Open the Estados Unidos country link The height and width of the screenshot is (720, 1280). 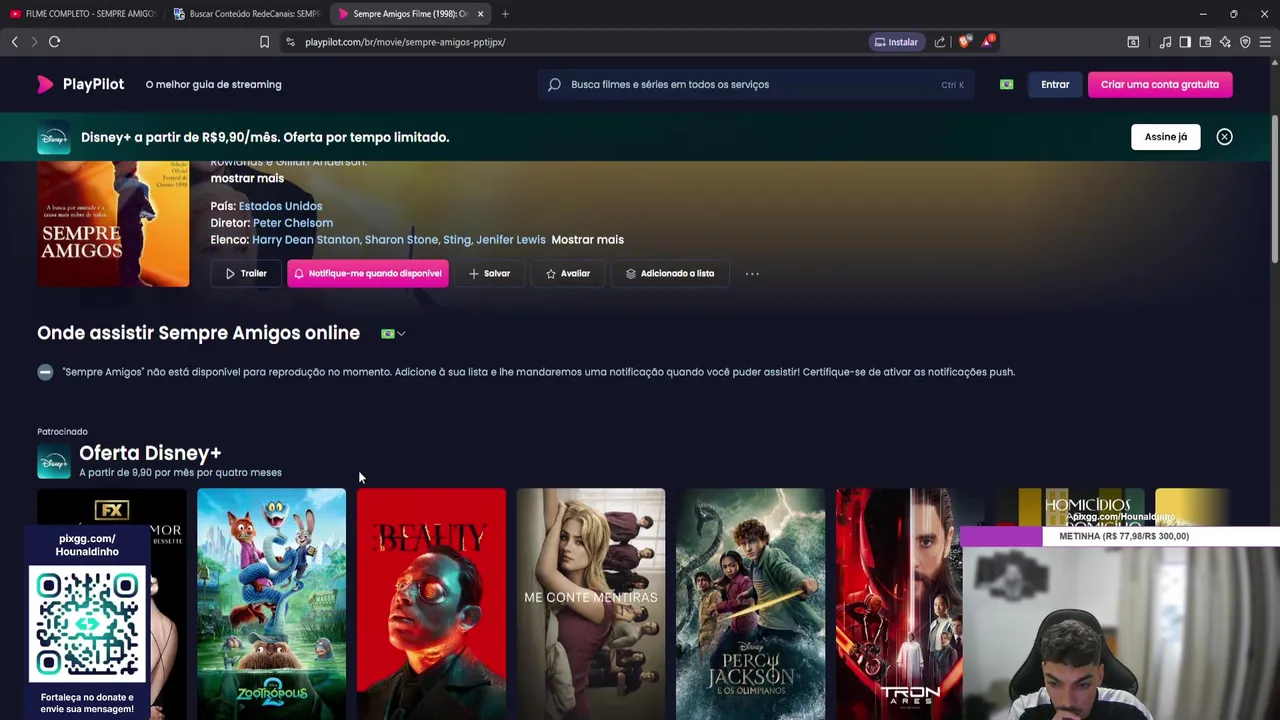(280, 206)
